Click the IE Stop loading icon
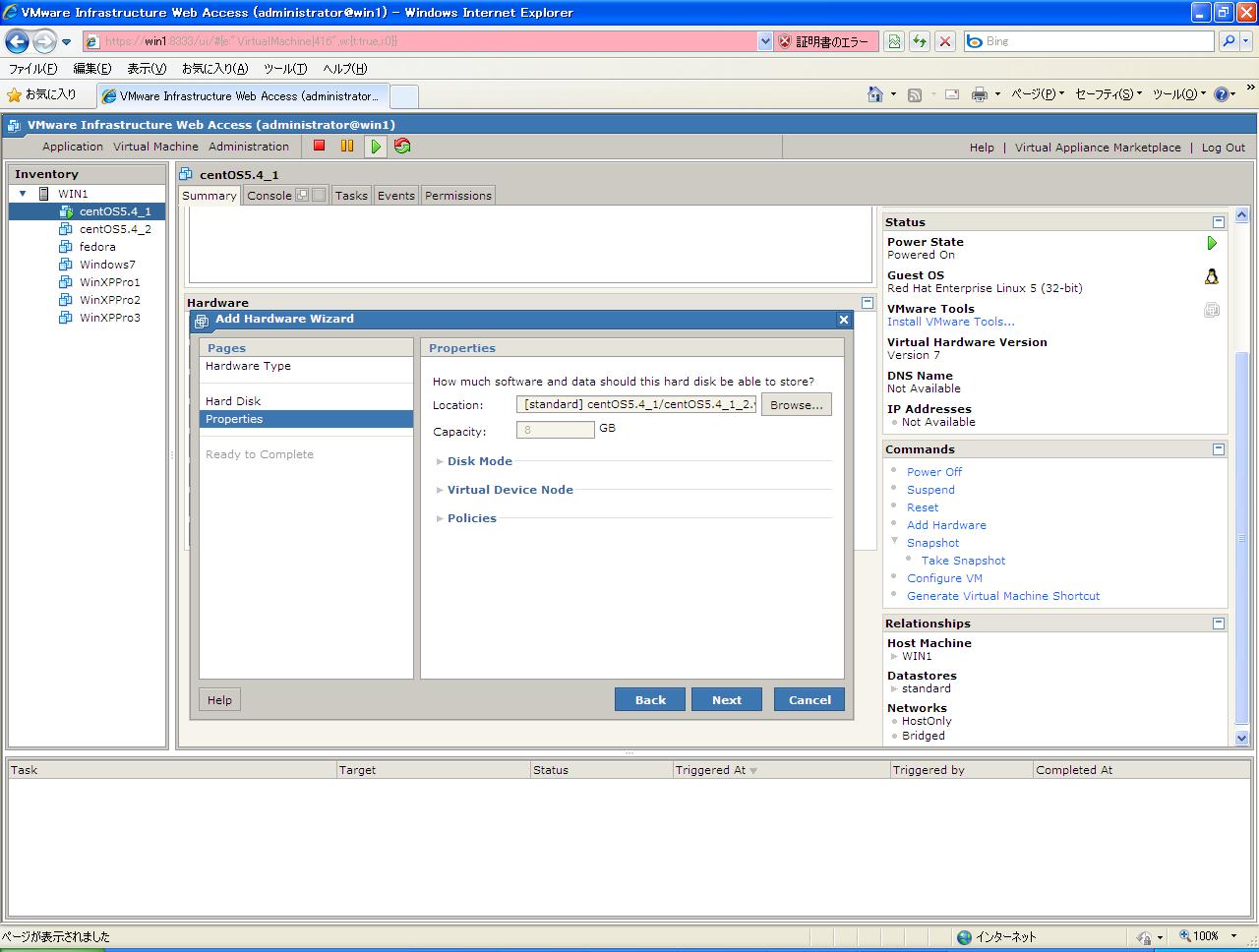 click(945, 41)
